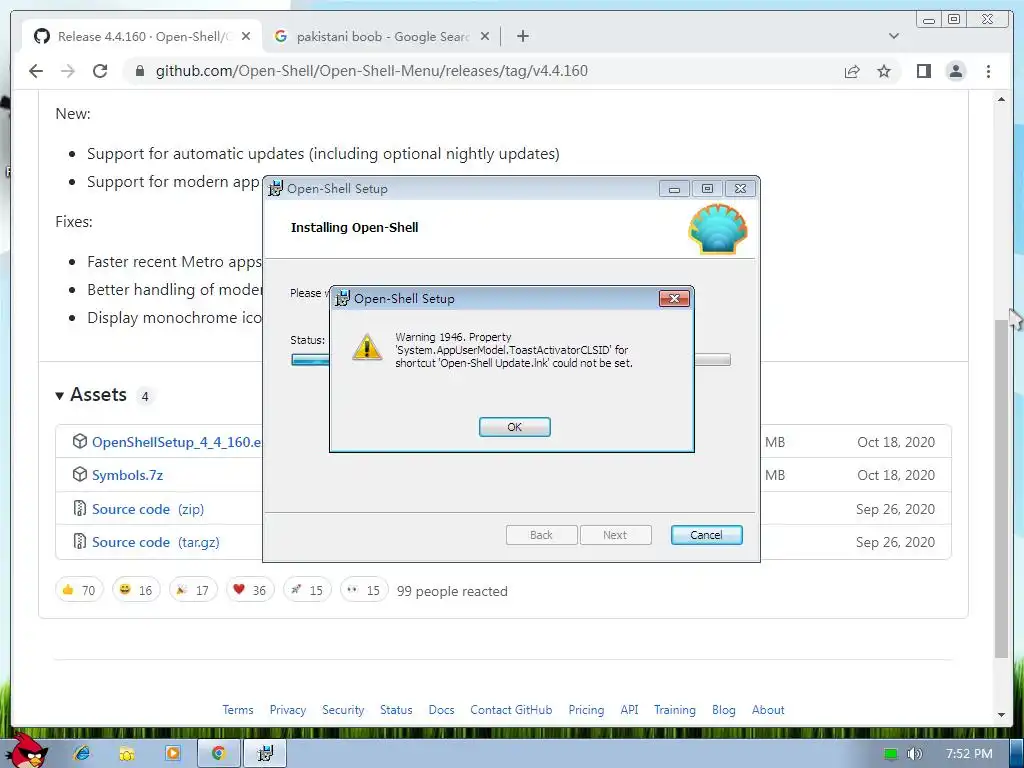1024x768 pixels.
Task: Click the '99 people reacted' text
Action: (x=452, y=591)
